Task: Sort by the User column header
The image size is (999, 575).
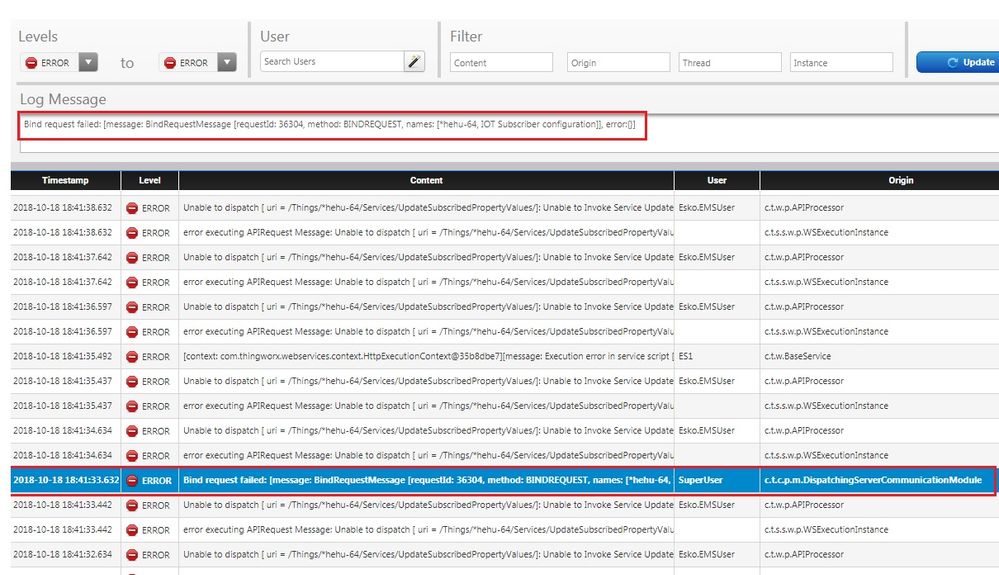Action: [717, 180]
